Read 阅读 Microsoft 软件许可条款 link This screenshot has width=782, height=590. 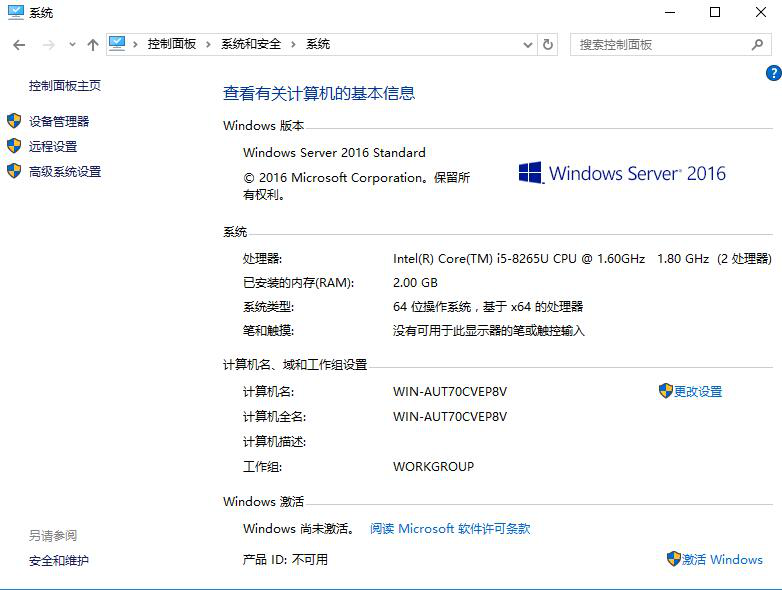[x=450, y=529]
